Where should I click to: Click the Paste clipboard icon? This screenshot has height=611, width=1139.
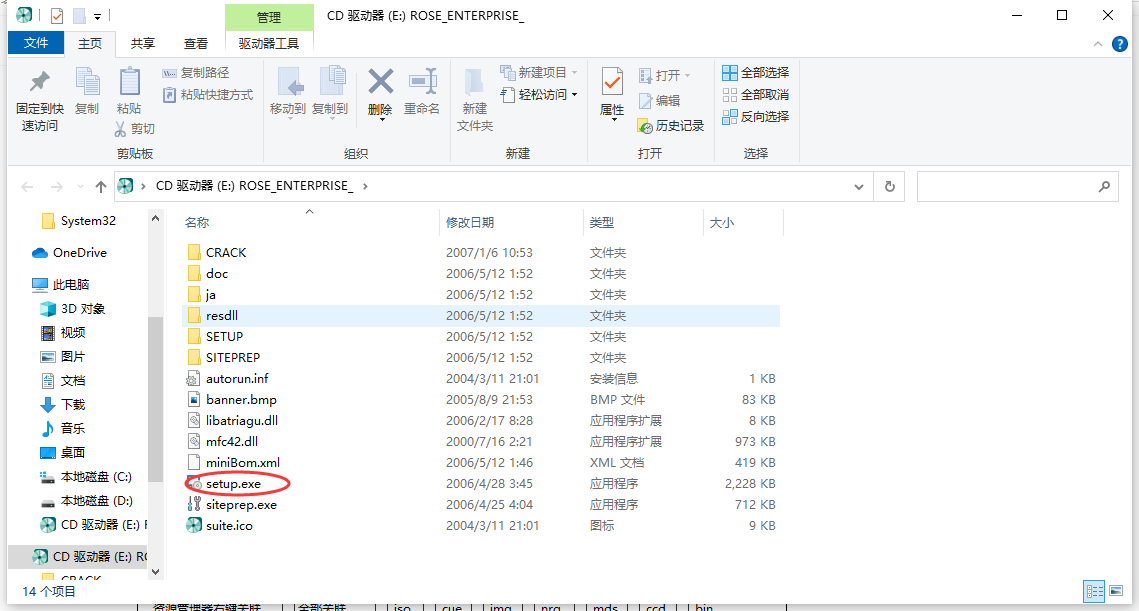point(129,81)
